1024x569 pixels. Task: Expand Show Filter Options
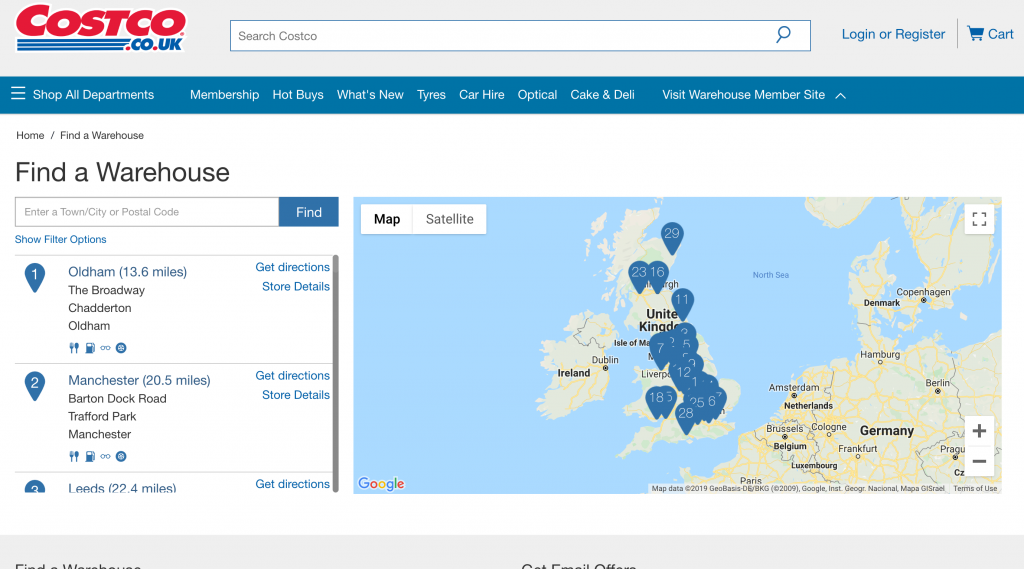click(x=61, y=239)
